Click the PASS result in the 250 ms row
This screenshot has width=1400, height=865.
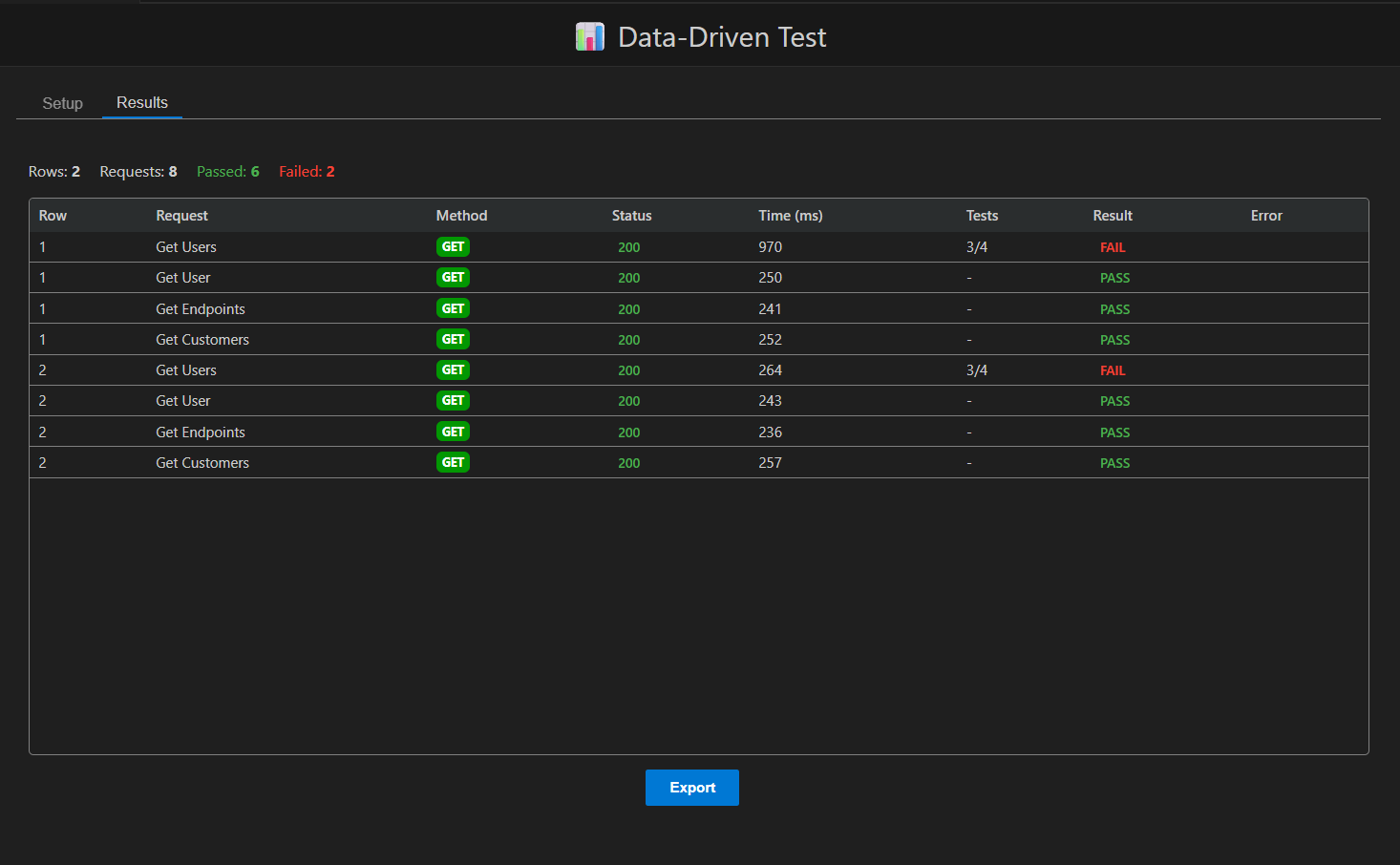click(x=1114, y=278)
